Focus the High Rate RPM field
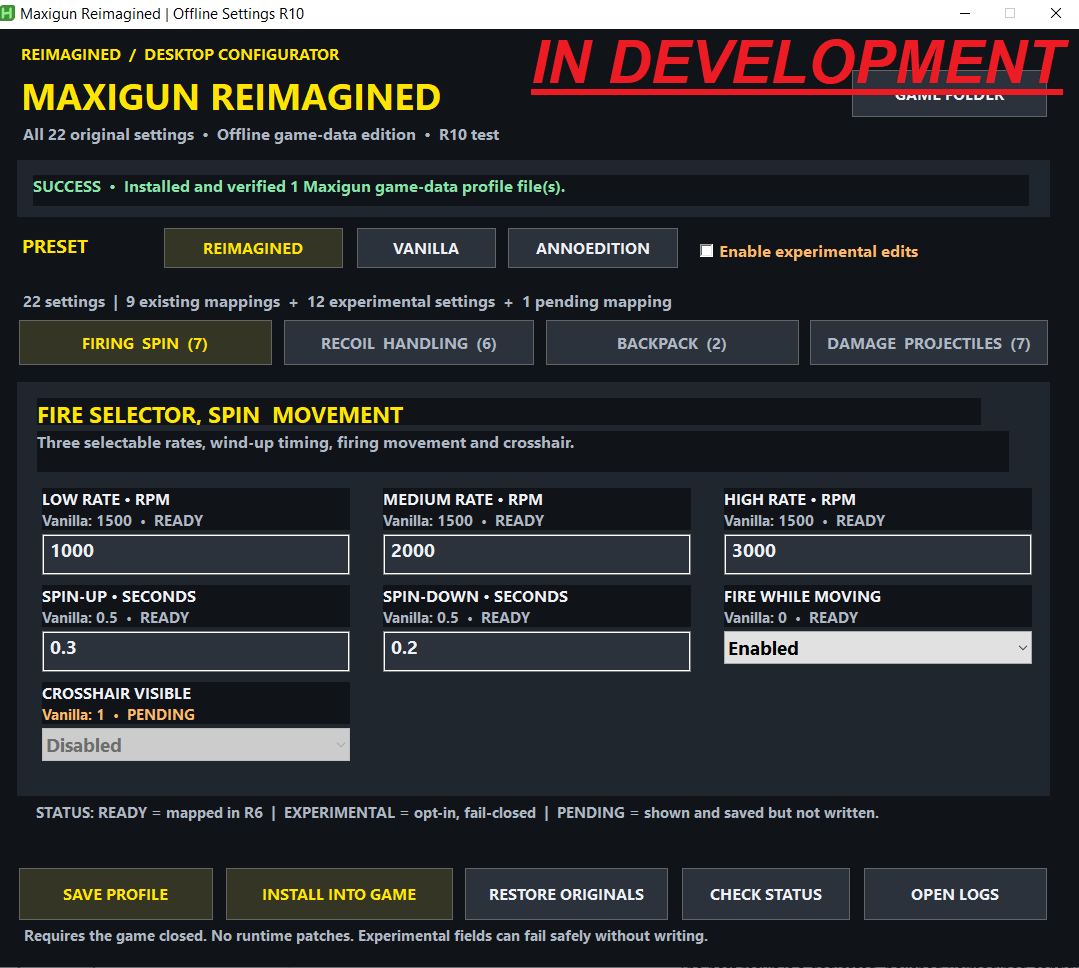This screenshot has width=1079, height=968. pyautogui.click(x=877, y=554)
